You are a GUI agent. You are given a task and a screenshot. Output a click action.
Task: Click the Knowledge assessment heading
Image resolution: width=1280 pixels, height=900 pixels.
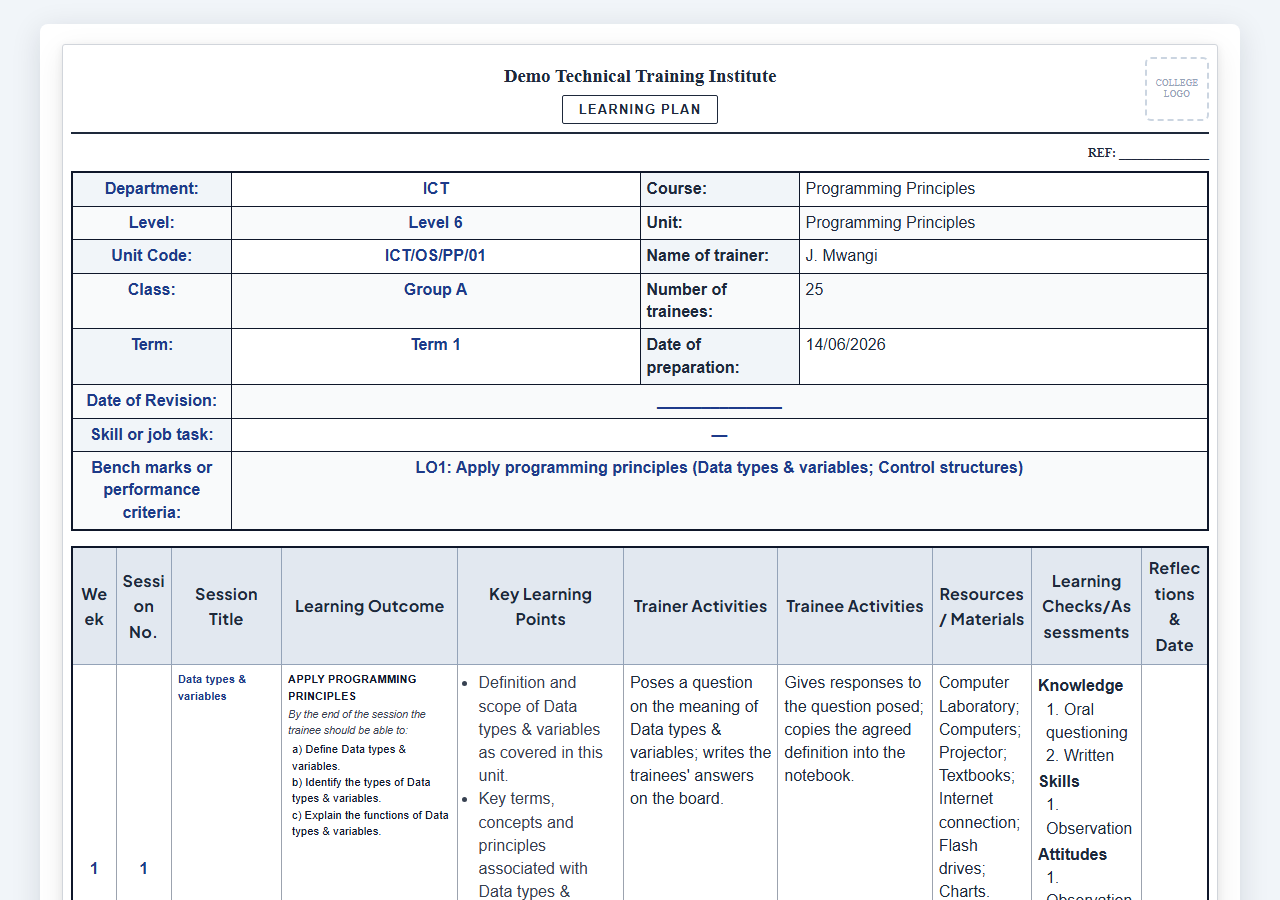[x=1080, y=685]
